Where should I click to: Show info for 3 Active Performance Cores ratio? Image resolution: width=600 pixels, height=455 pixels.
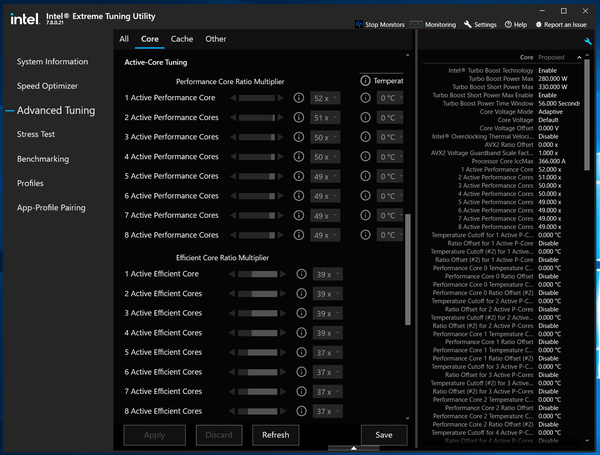(298, 137)
